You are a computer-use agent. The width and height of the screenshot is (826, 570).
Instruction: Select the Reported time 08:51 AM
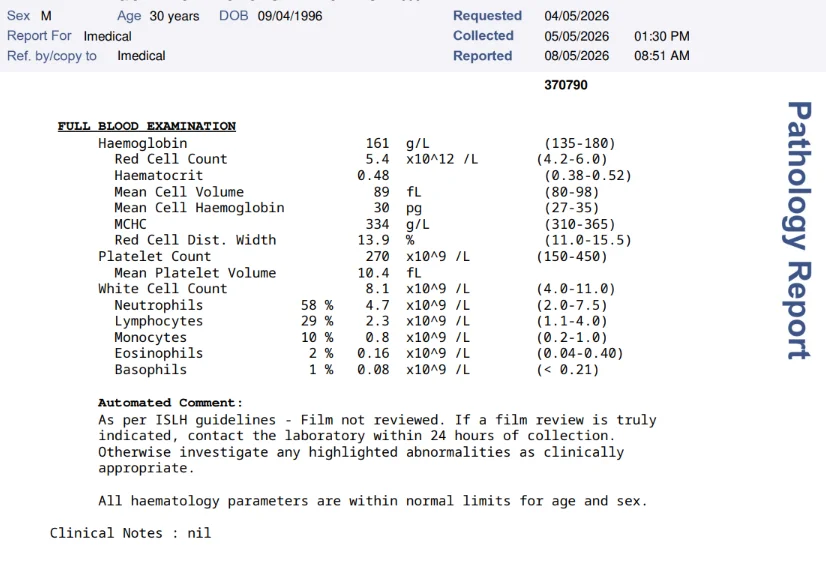click(662, 55)
